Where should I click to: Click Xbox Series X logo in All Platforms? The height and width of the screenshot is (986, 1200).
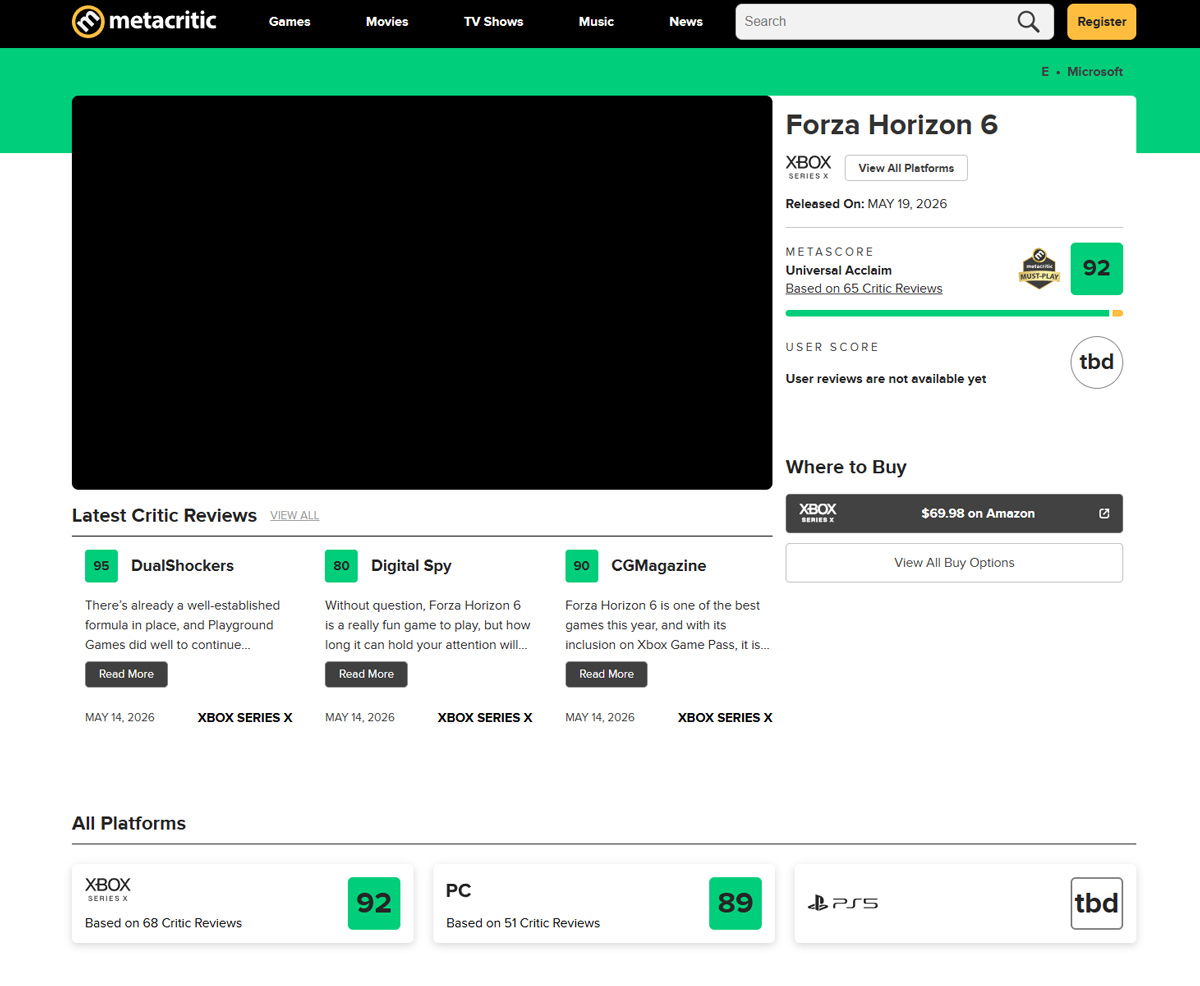tap(108, 890)
